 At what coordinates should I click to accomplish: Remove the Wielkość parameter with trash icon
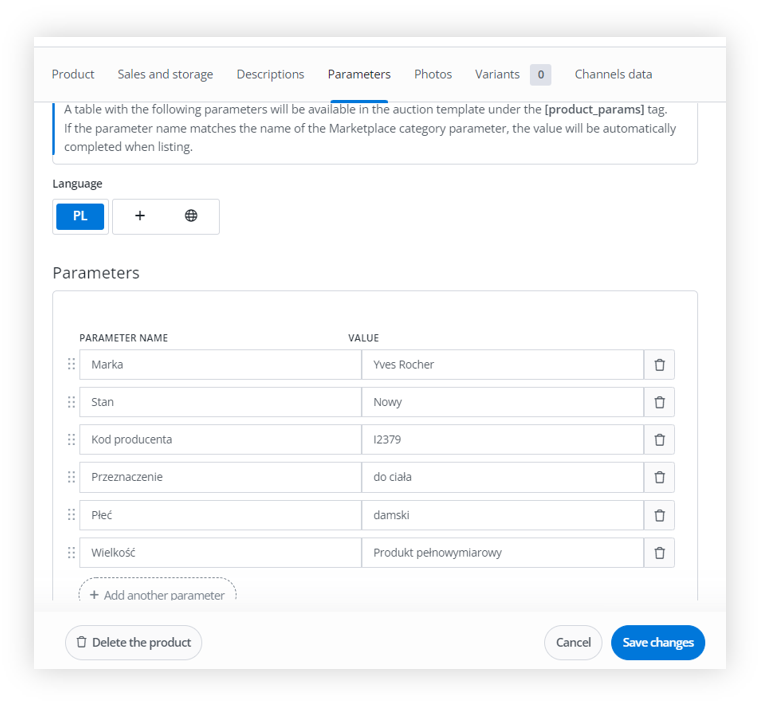(659, 552)
